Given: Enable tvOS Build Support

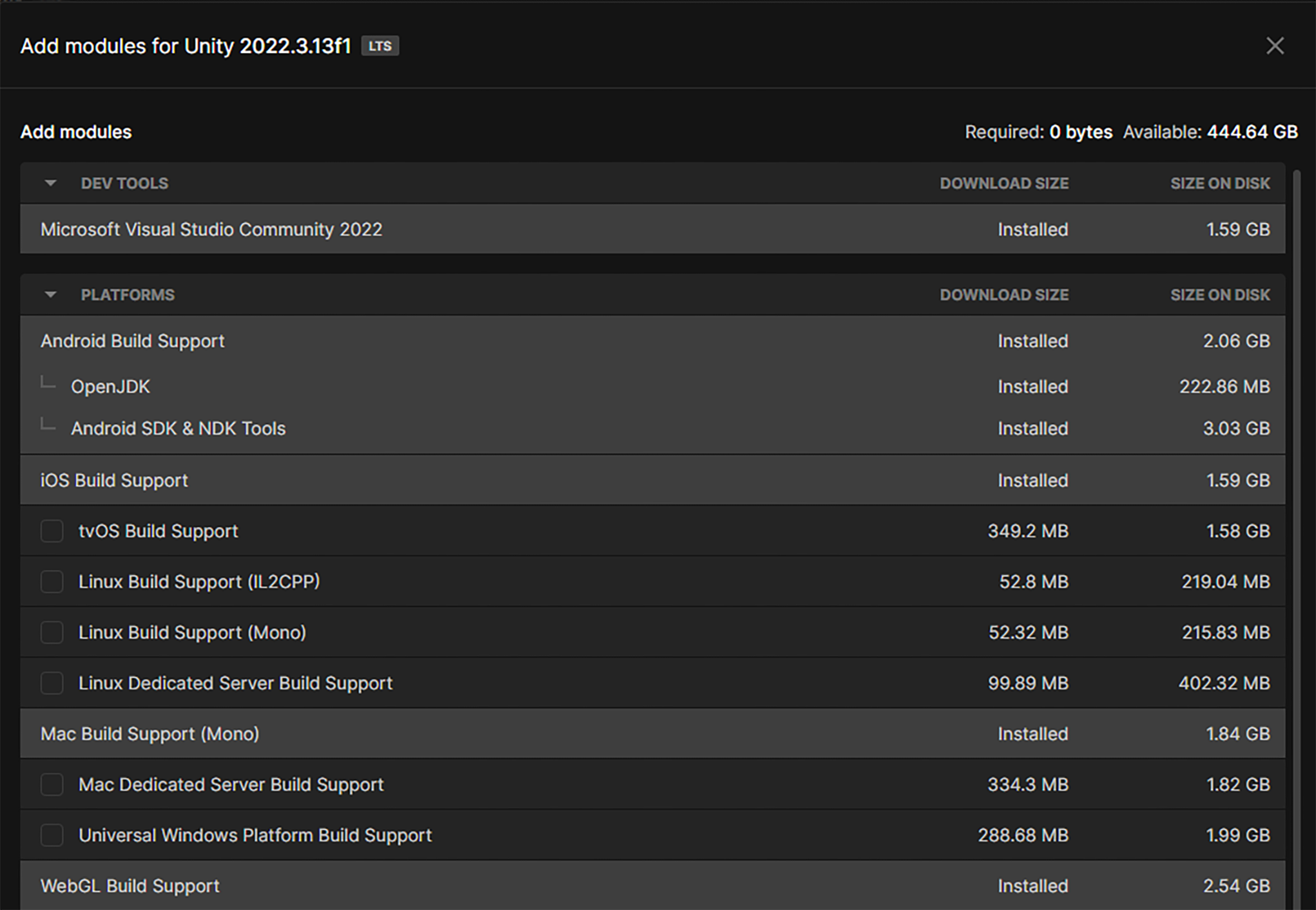Looking at the screenshot, I should (x=52, y=531).
